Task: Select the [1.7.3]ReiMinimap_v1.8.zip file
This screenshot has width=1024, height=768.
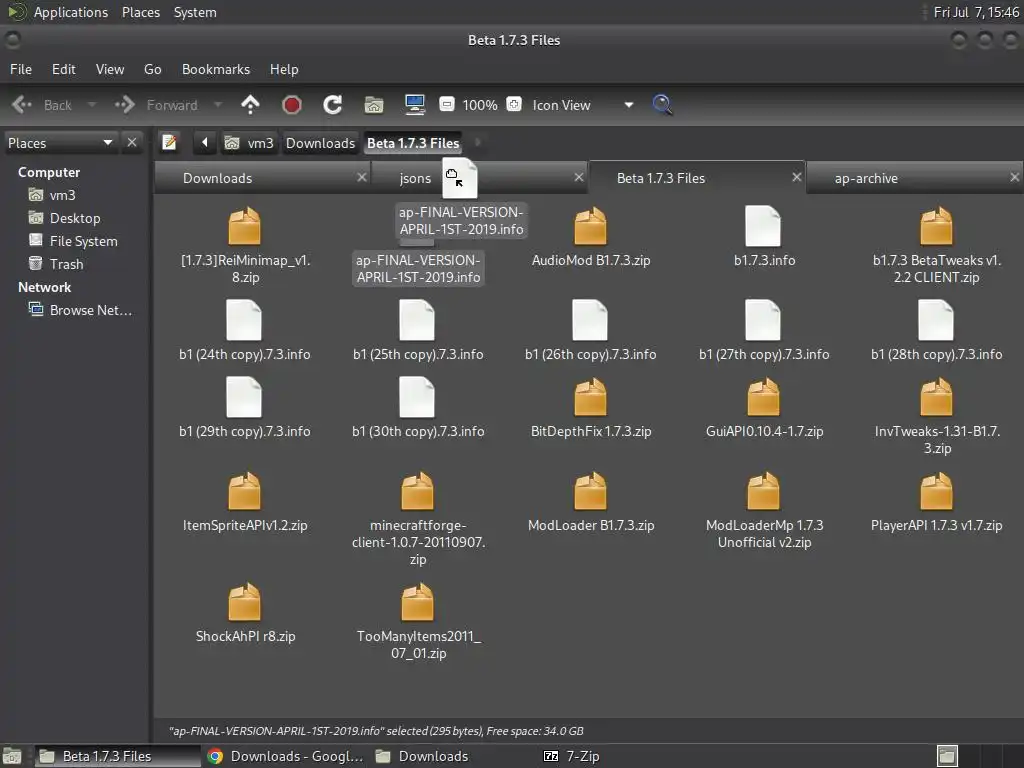Action: click(245, 246)
